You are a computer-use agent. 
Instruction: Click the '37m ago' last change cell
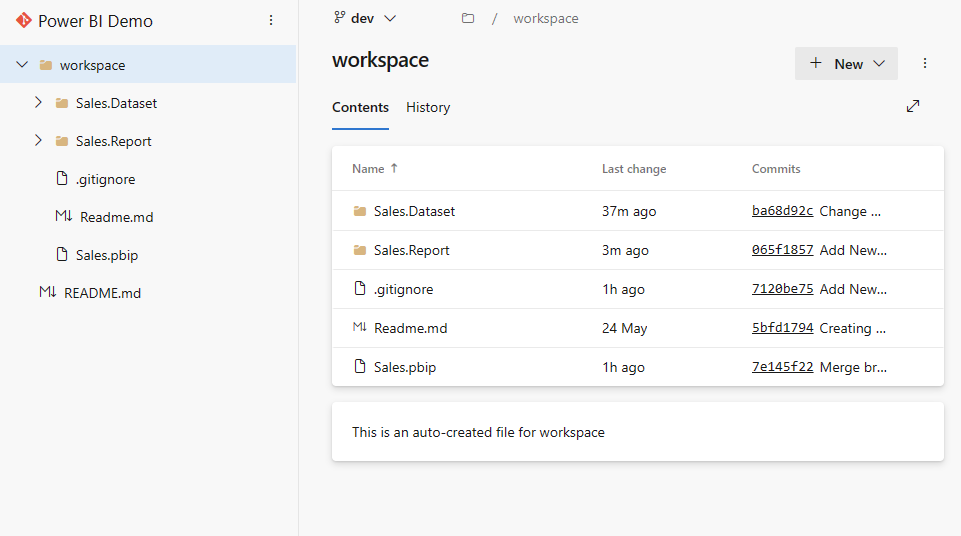click(629, 211)
